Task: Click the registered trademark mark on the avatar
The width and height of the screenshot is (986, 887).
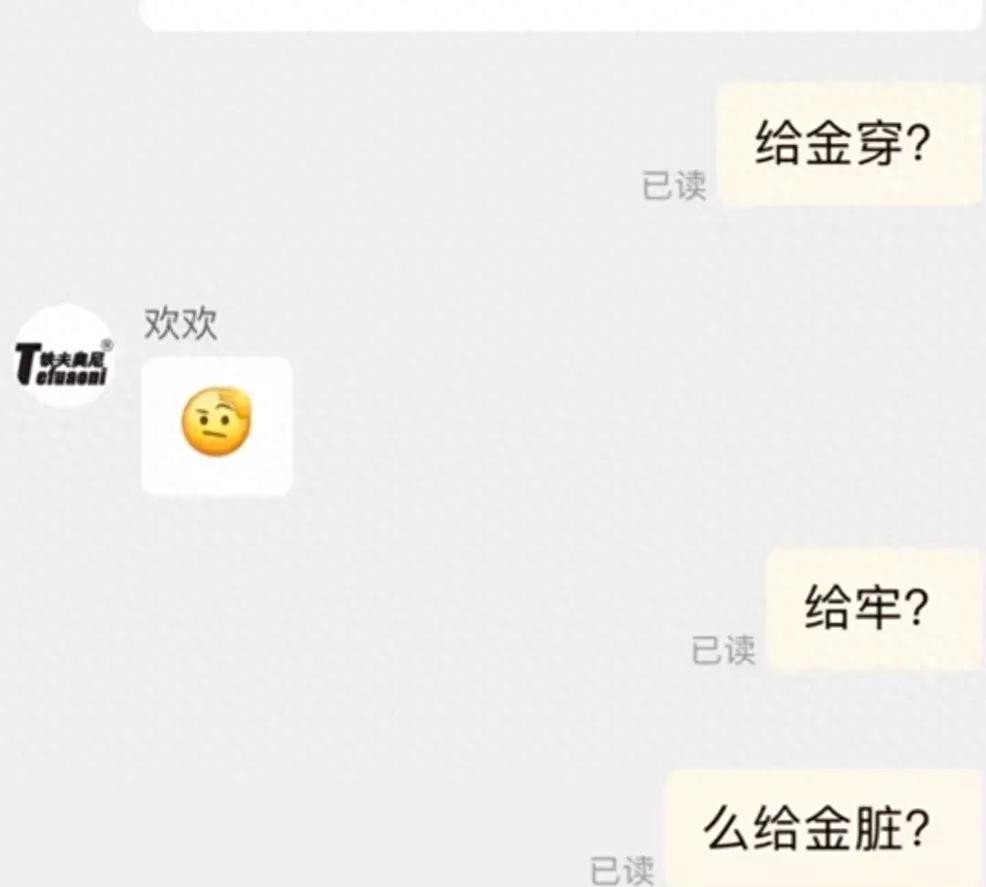Action: (107, 344)
